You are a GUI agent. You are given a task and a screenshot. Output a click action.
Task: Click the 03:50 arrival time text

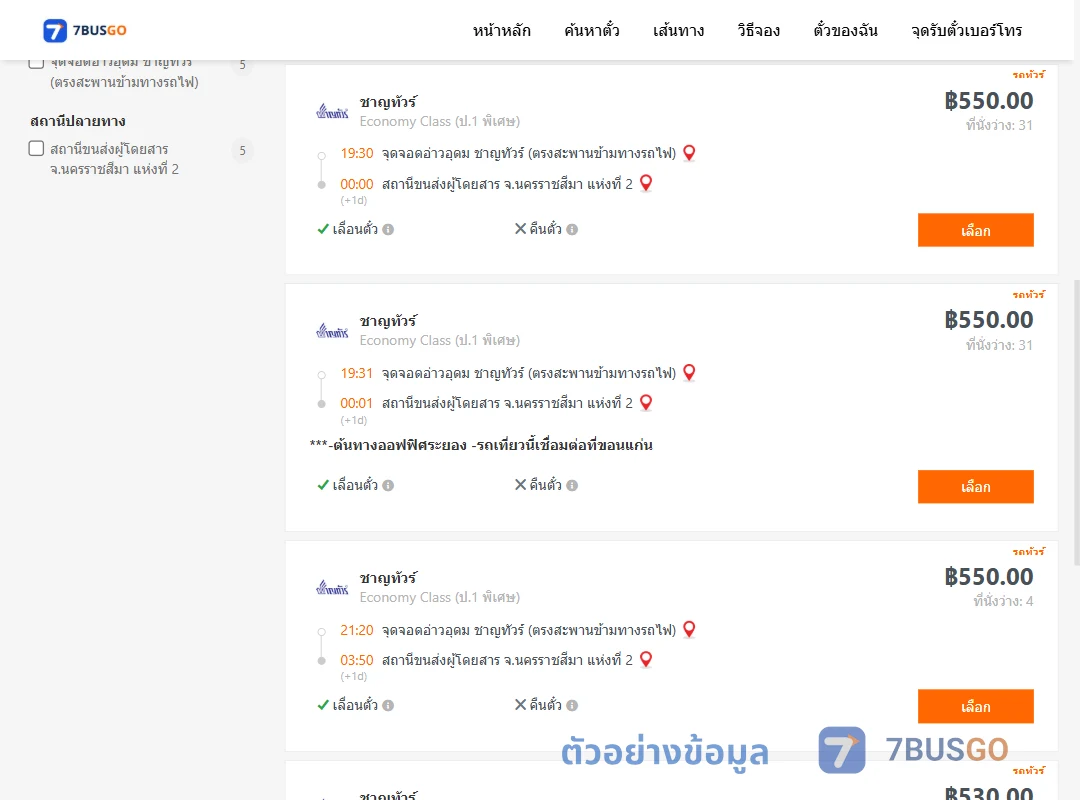pyautogui.click(x=356, y=660)
